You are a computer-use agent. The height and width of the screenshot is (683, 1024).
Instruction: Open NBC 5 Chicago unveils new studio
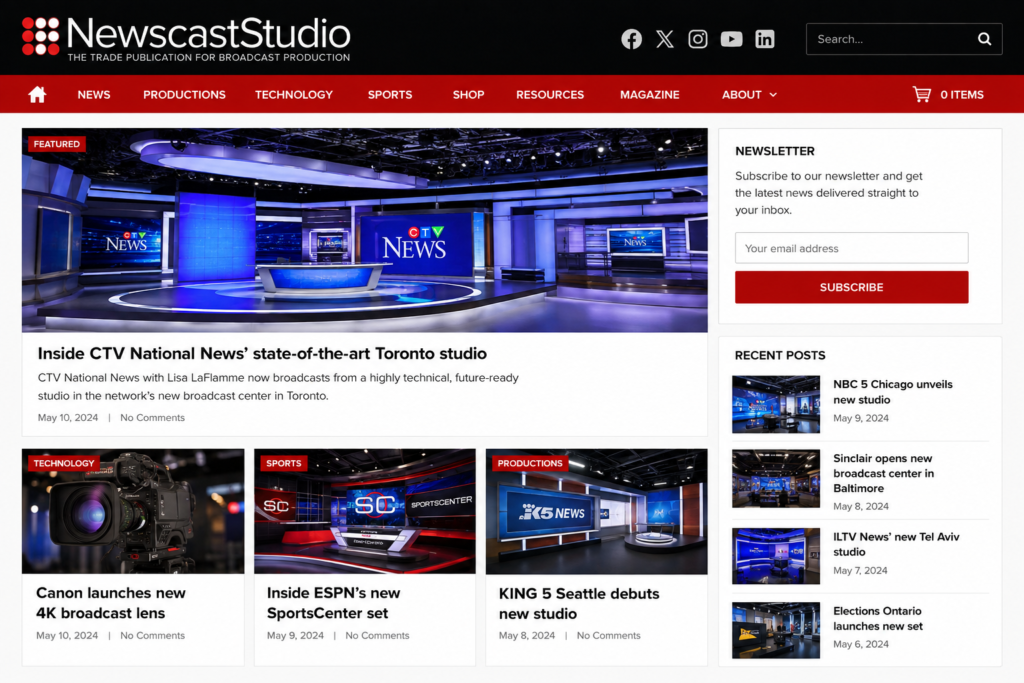pos(893,392)
